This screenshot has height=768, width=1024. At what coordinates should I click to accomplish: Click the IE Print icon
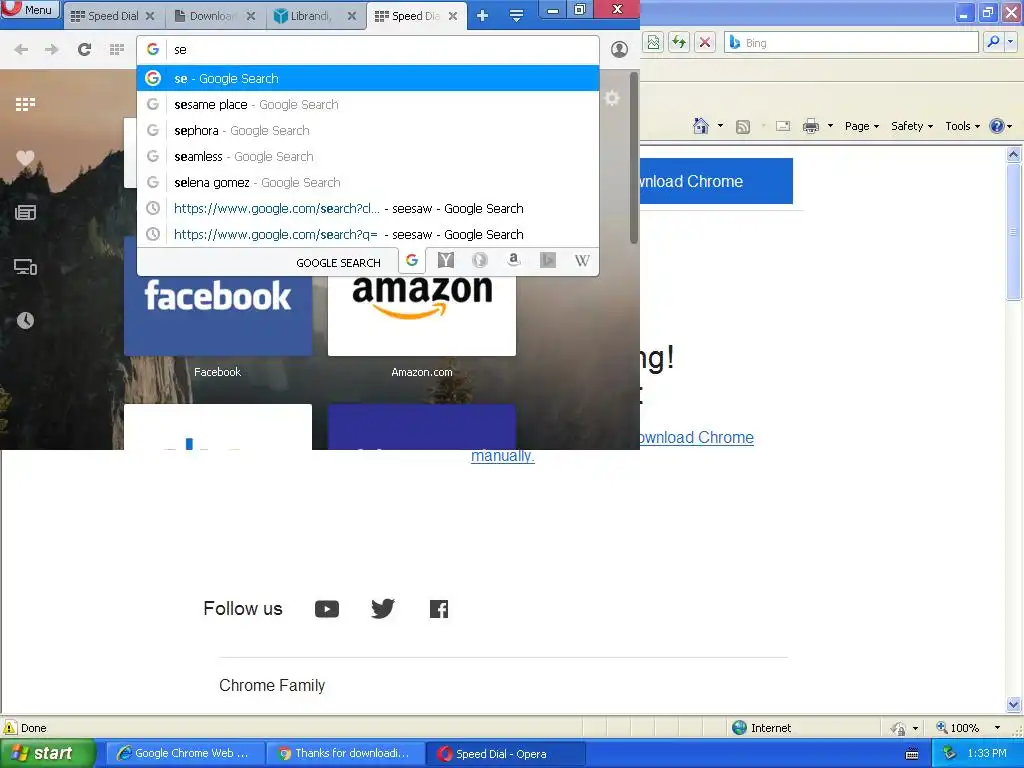pyautogui.click(x=810, y=126)
